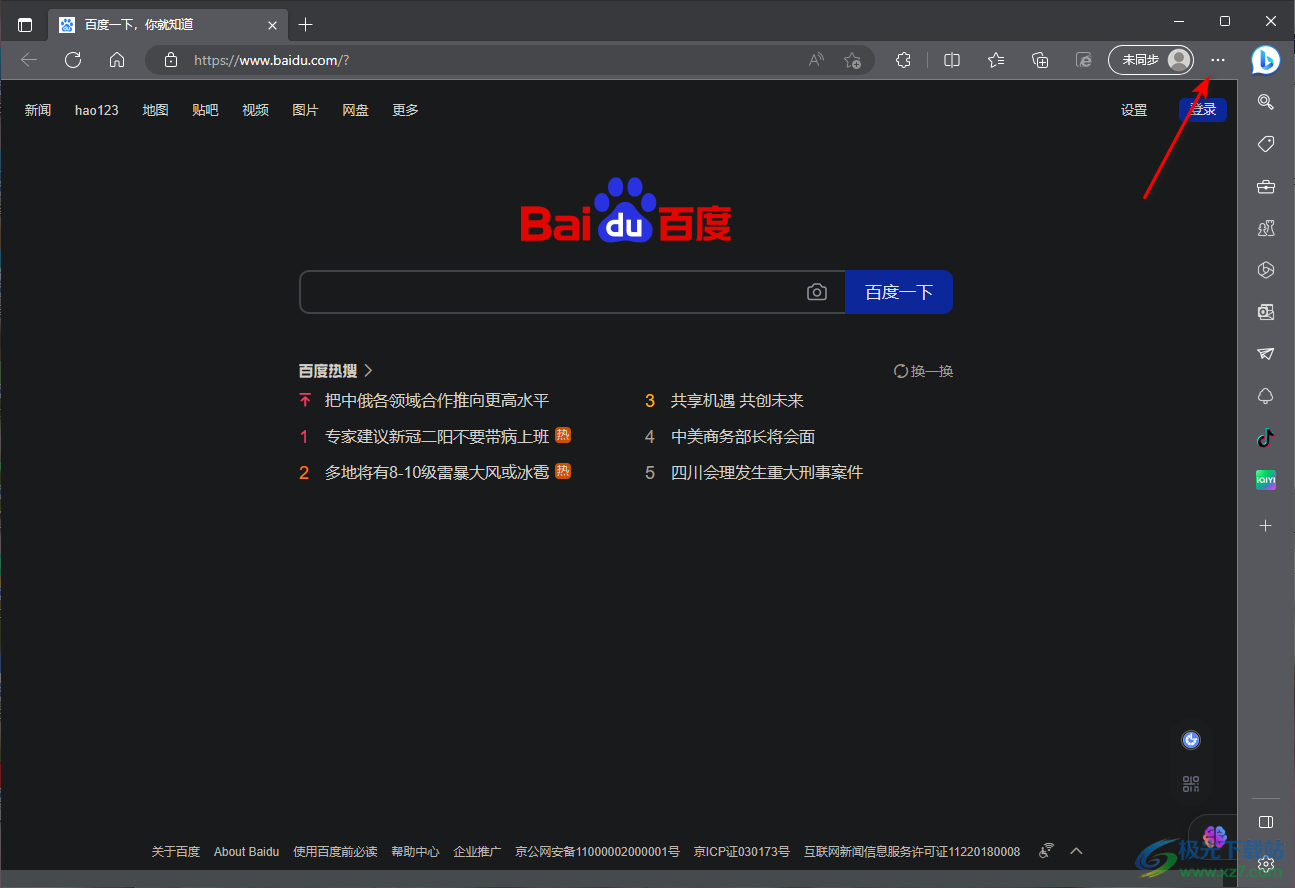This screenshot has height=888, width=1295.
Task: Open TikTok in the sidebar
Action: click(1265, 438)
